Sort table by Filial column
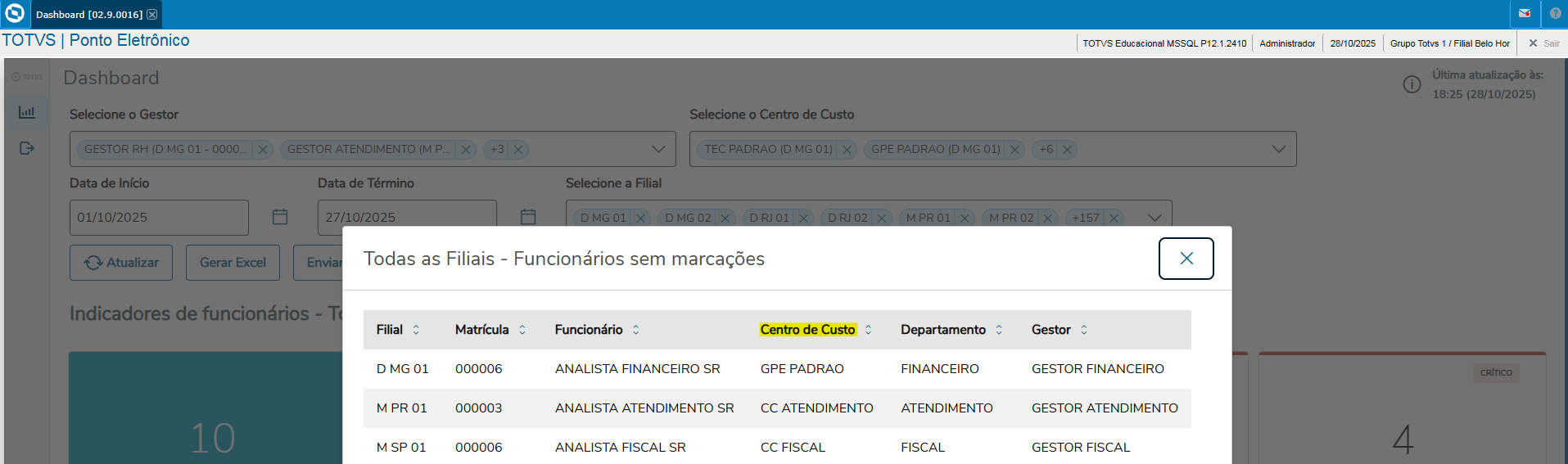The image size is (1568, 464). tap(416, 330)
